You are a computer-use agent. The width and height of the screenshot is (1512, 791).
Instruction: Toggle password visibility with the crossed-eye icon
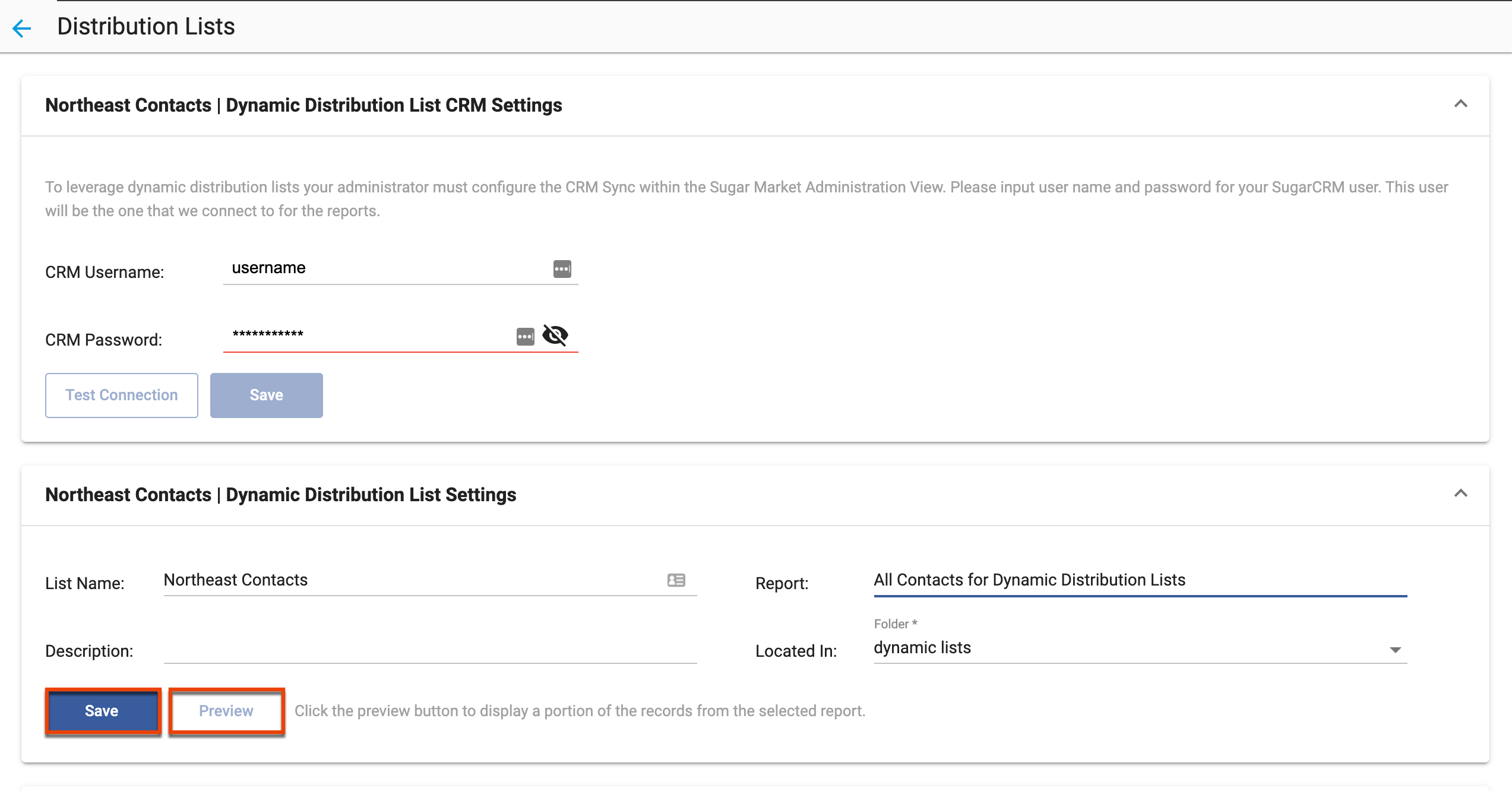tap(556, 336)
